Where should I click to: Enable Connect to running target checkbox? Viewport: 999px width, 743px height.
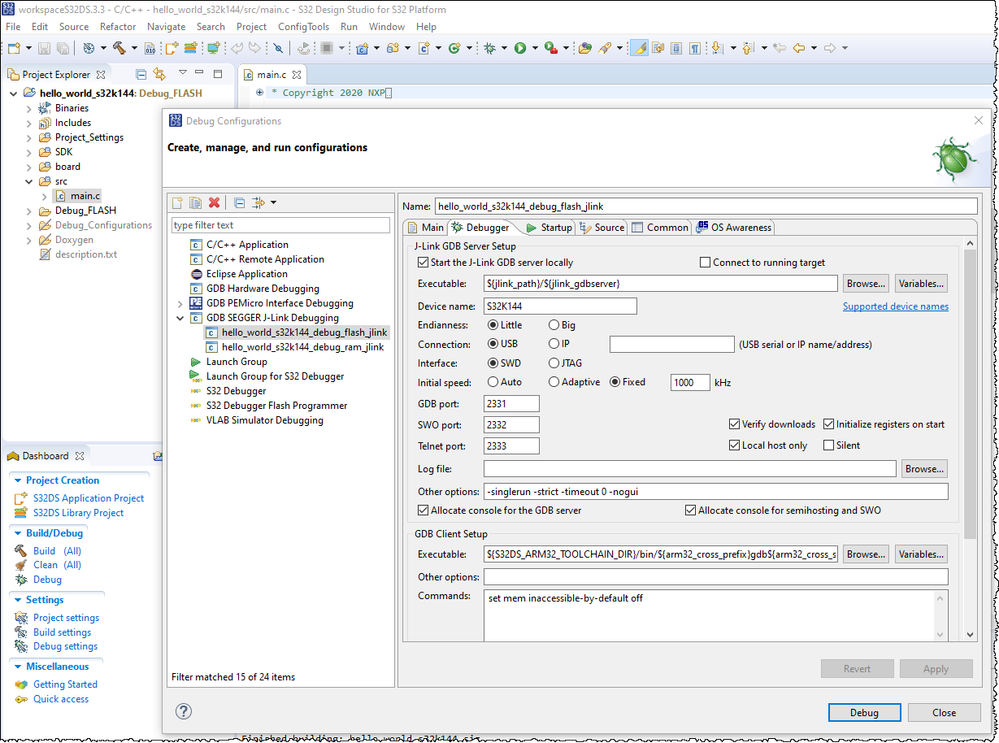tap(705, 263)
